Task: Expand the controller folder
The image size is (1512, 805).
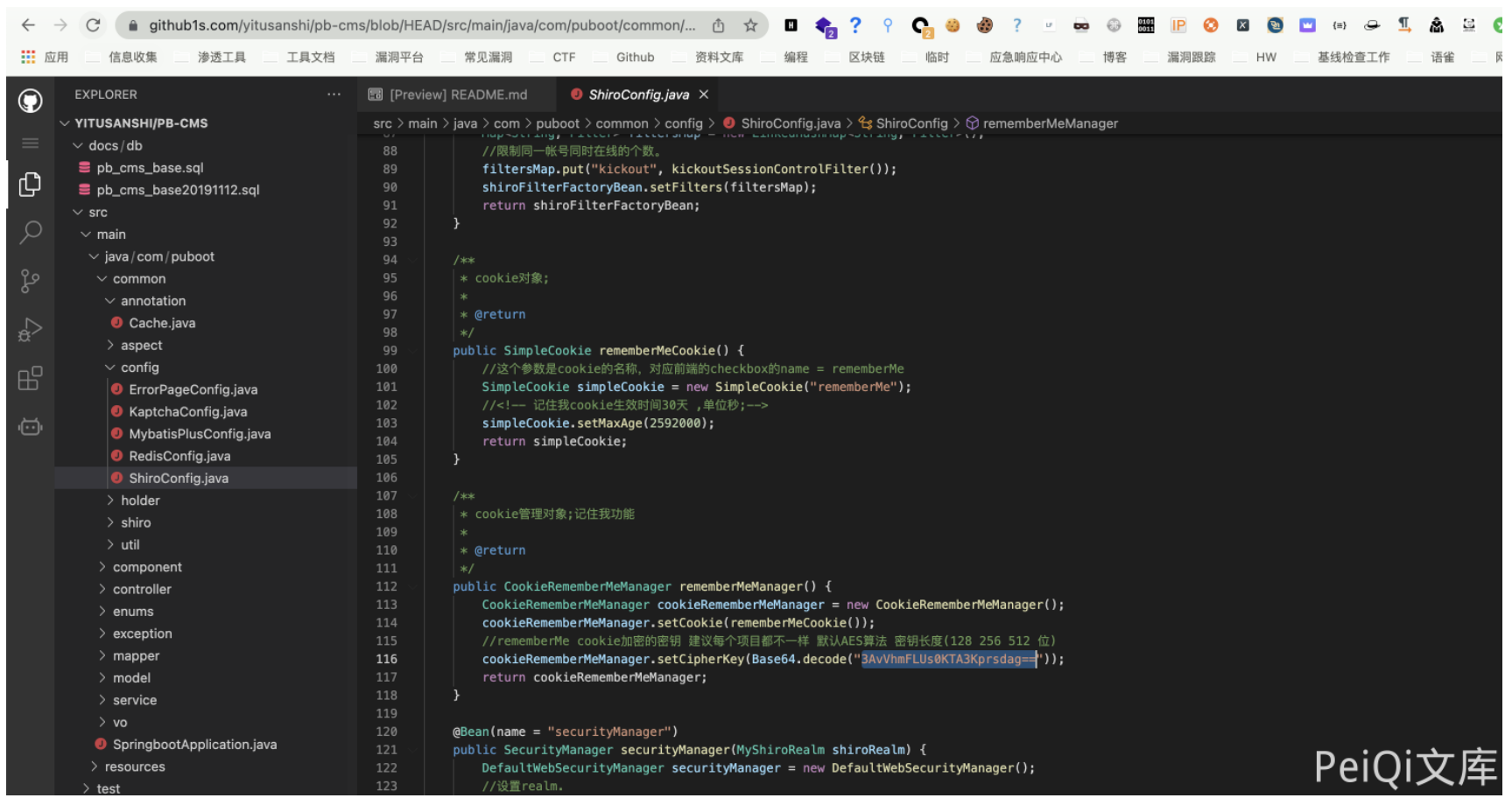Action: [x=141, y=590]
